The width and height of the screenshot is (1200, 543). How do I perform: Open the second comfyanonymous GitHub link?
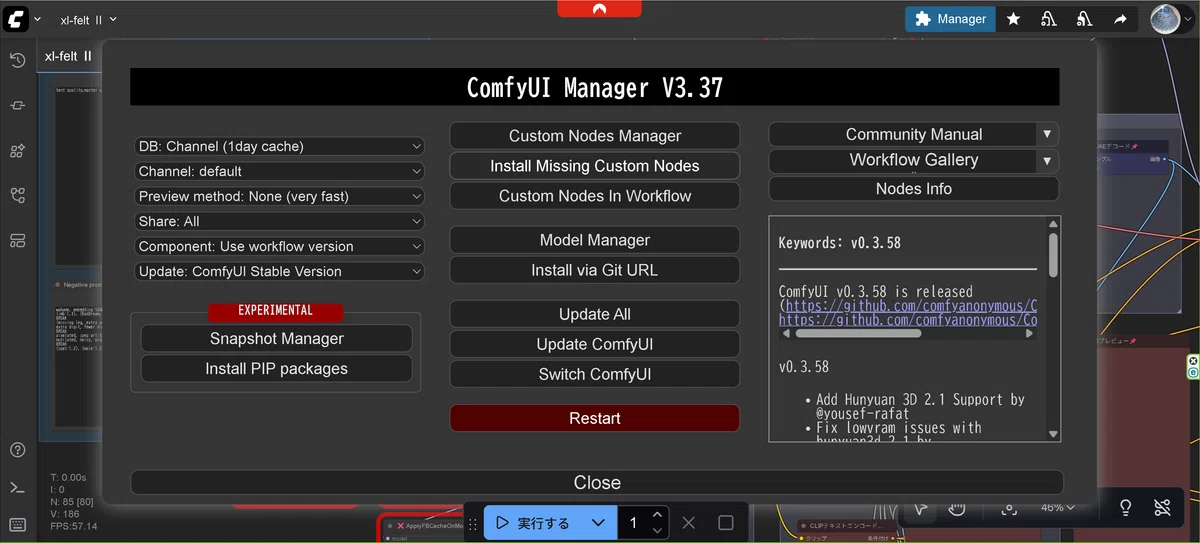[908, 320]
